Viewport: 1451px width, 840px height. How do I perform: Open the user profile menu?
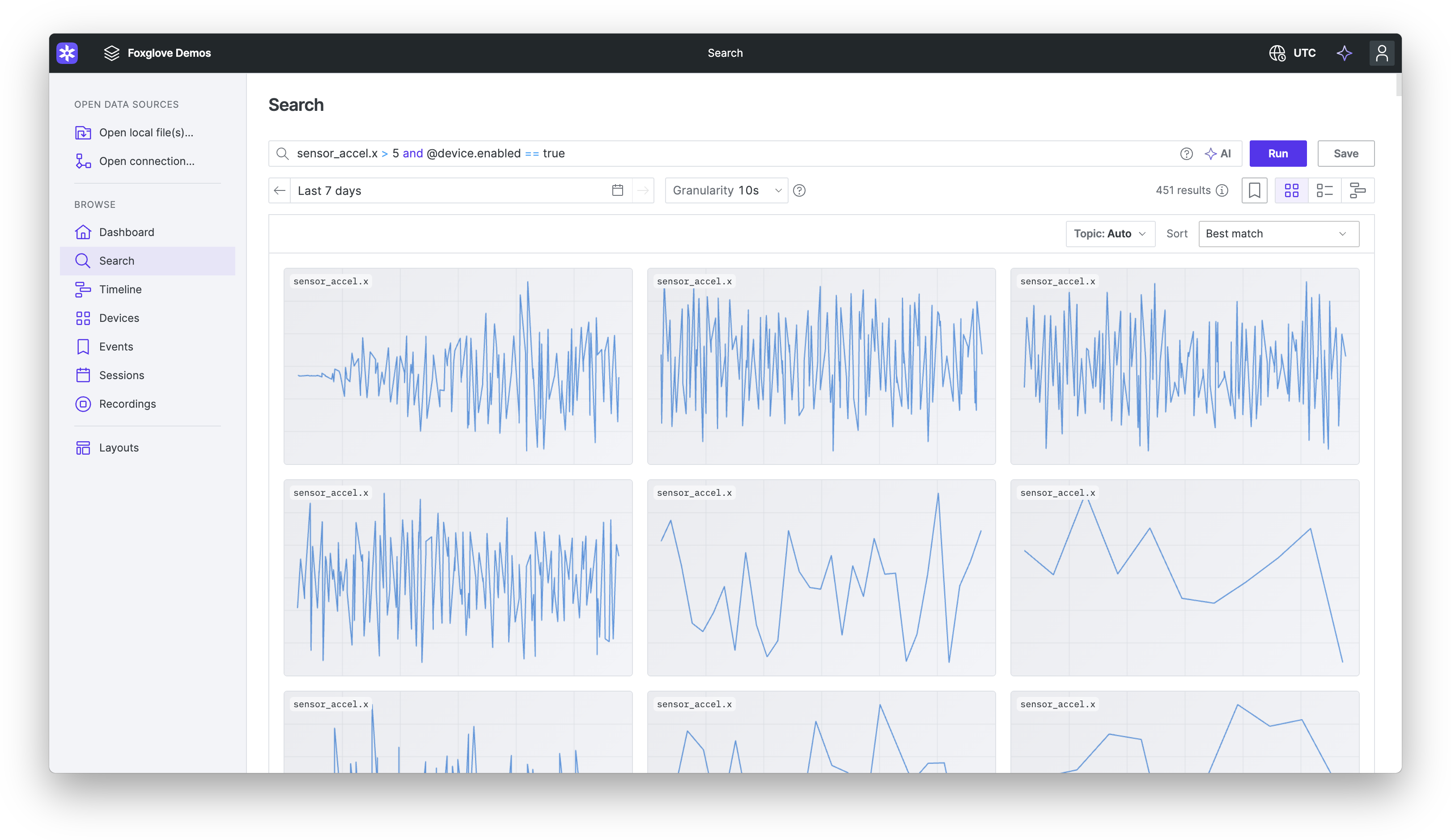click(1381, 53)
